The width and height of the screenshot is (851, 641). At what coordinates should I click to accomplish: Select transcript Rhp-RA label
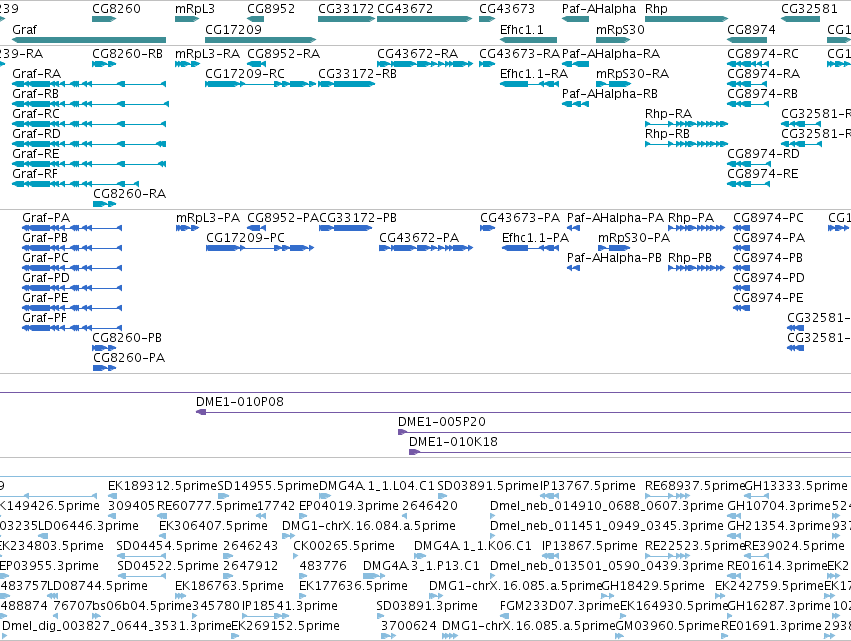668,113
